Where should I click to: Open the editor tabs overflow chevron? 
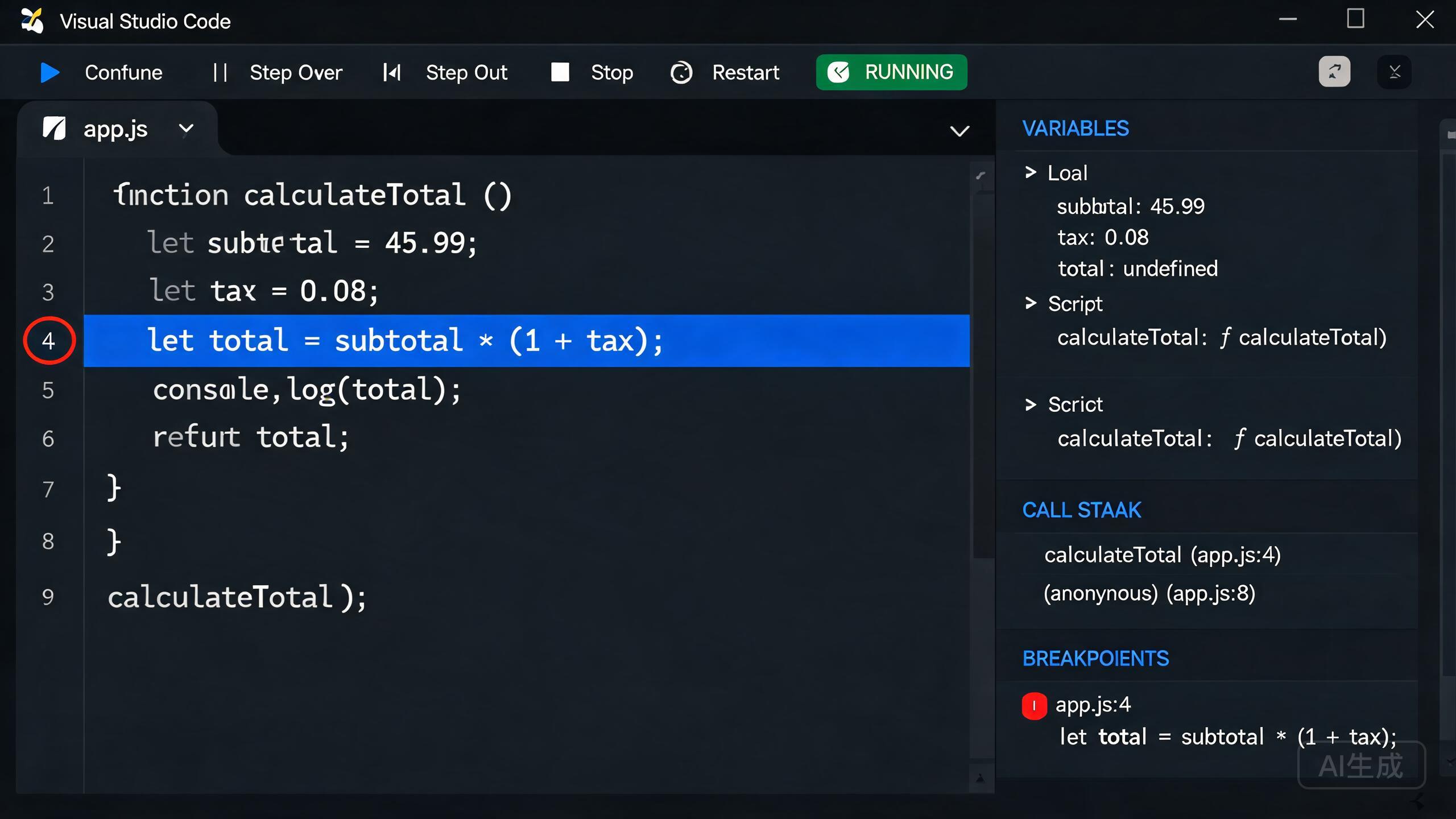point(959,131)
